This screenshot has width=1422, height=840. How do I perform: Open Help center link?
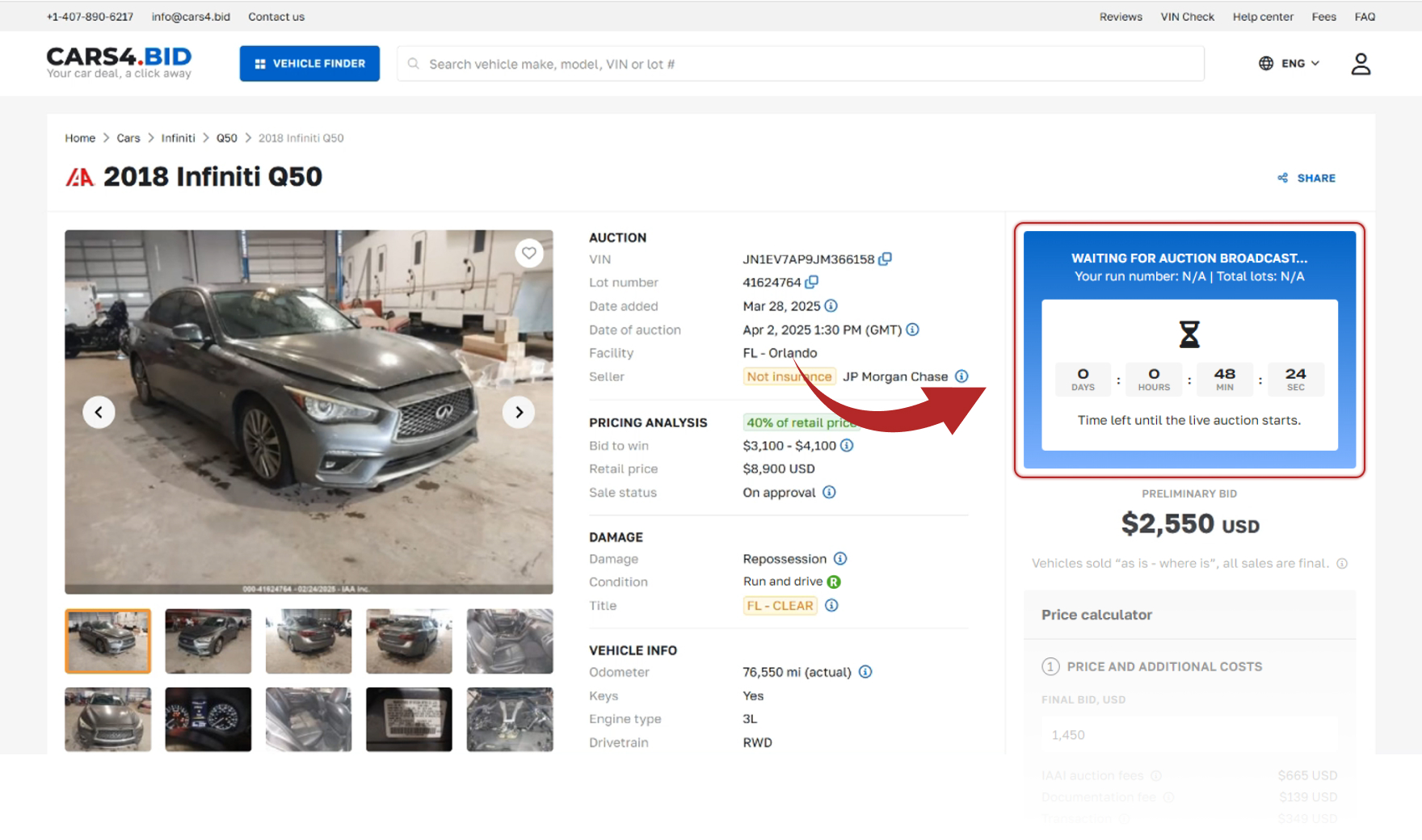click(1263, 17)
